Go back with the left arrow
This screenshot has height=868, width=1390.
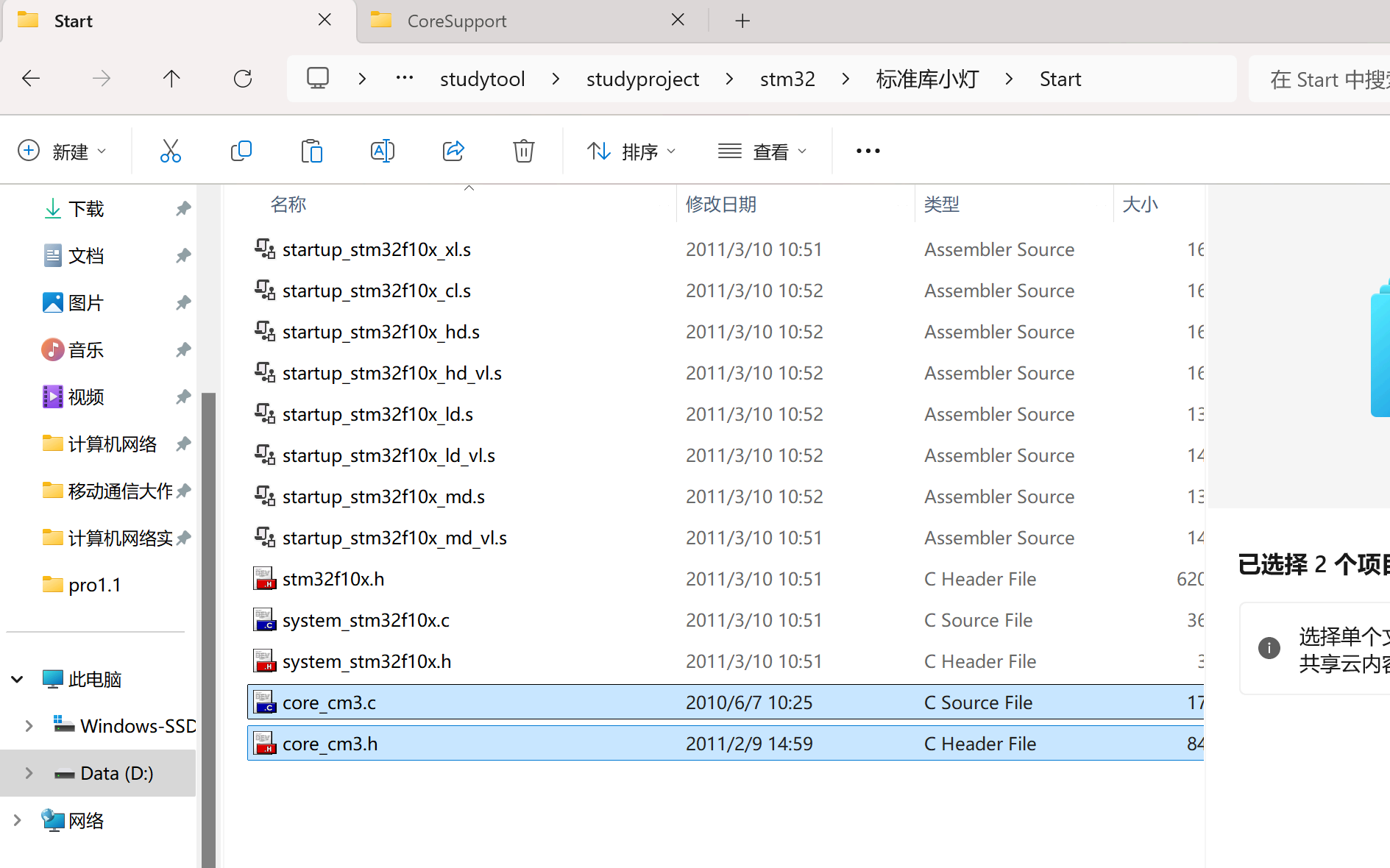tap(31, 79)
